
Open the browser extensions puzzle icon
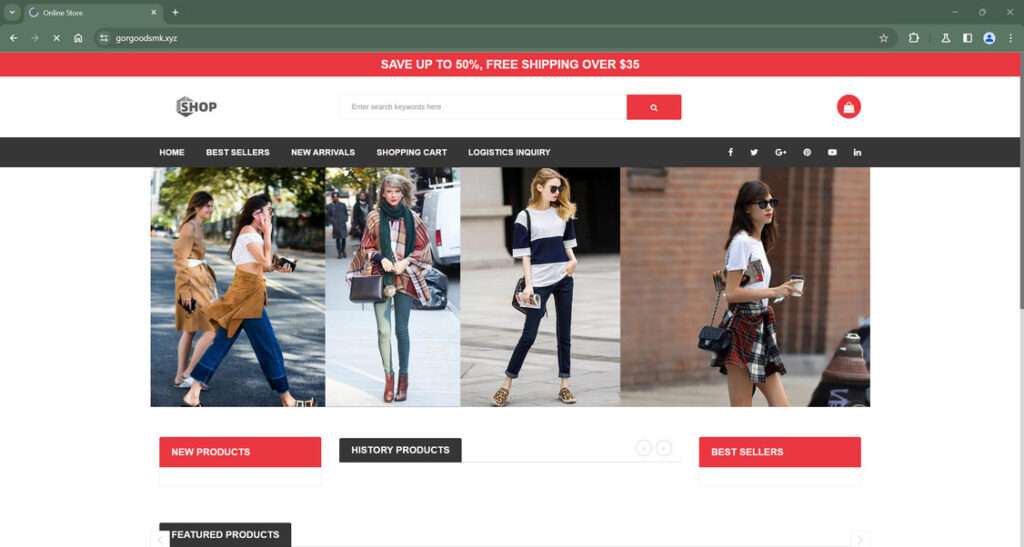coord(914,38)
